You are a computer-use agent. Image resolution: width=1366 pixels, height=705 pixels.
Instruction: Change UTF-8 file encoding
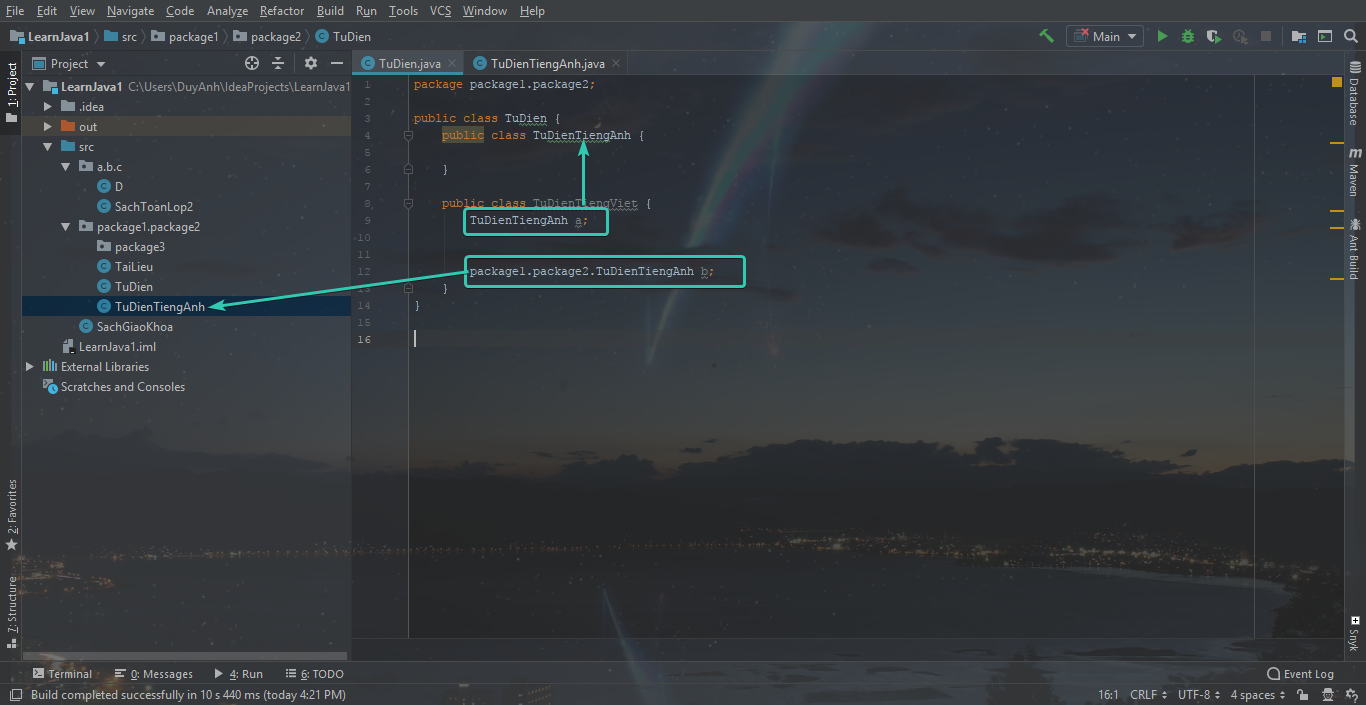1199,695
